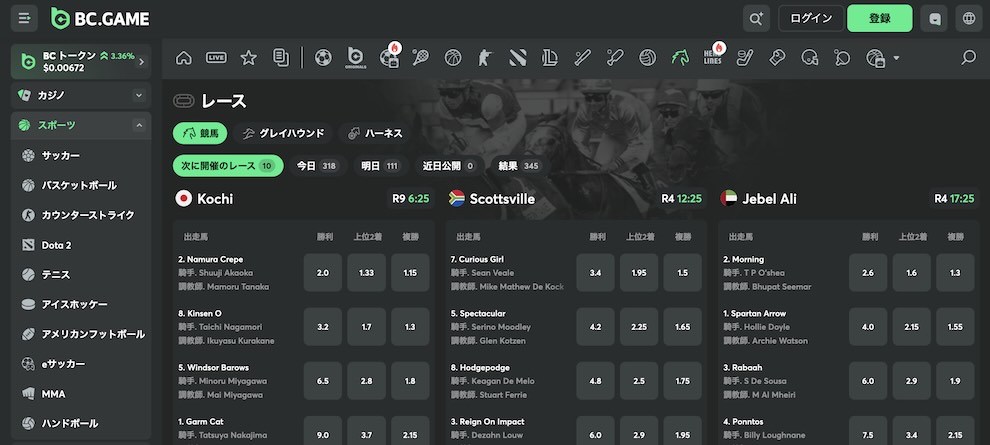Select the soccer ball sport icon
Screen dimensions: 990x445
click(x=323, y=58)
